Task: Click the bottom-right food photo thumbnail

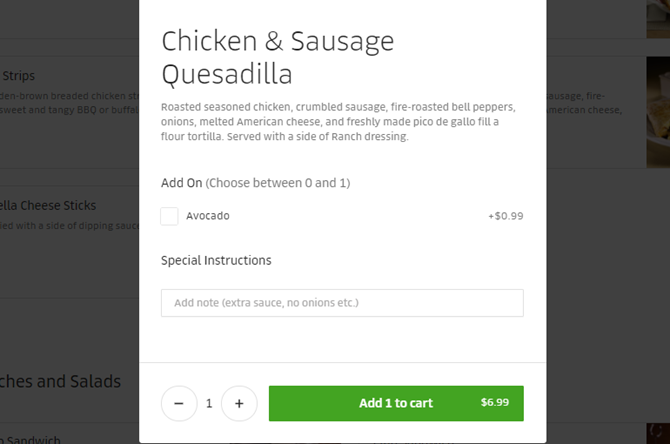Action: (658, 433)
